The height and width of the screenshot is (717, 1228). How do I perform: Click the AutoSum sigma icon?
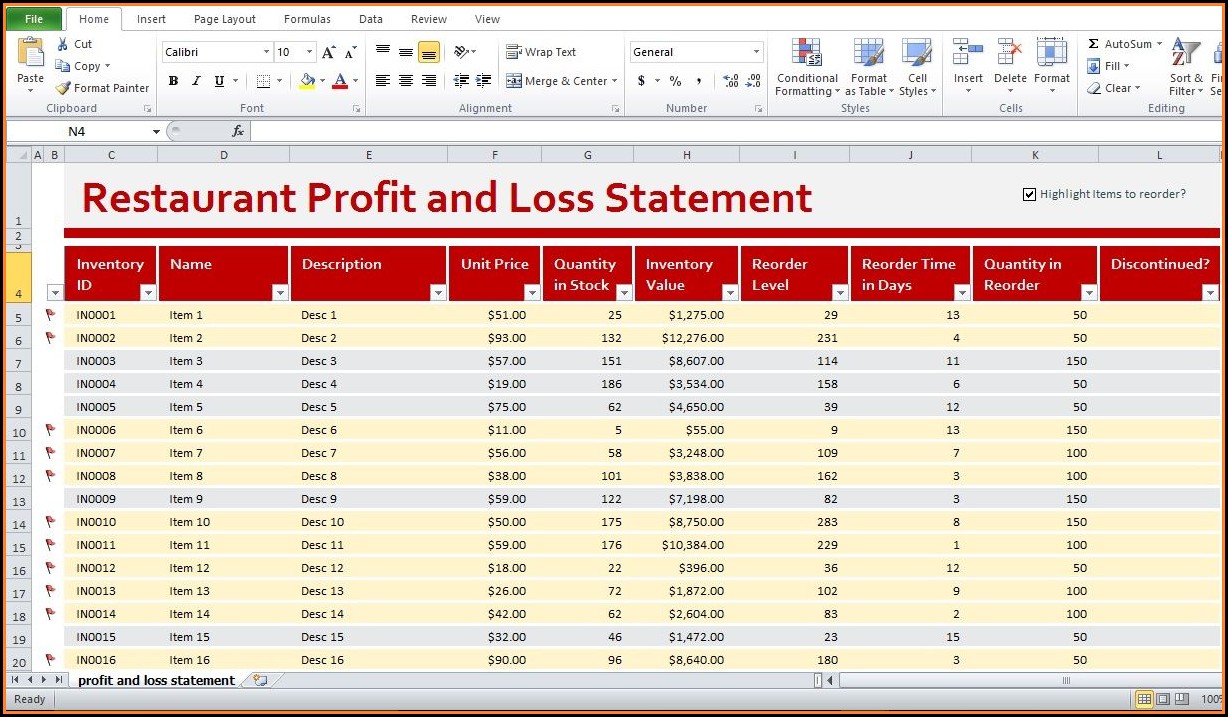tap(1093, 44)
